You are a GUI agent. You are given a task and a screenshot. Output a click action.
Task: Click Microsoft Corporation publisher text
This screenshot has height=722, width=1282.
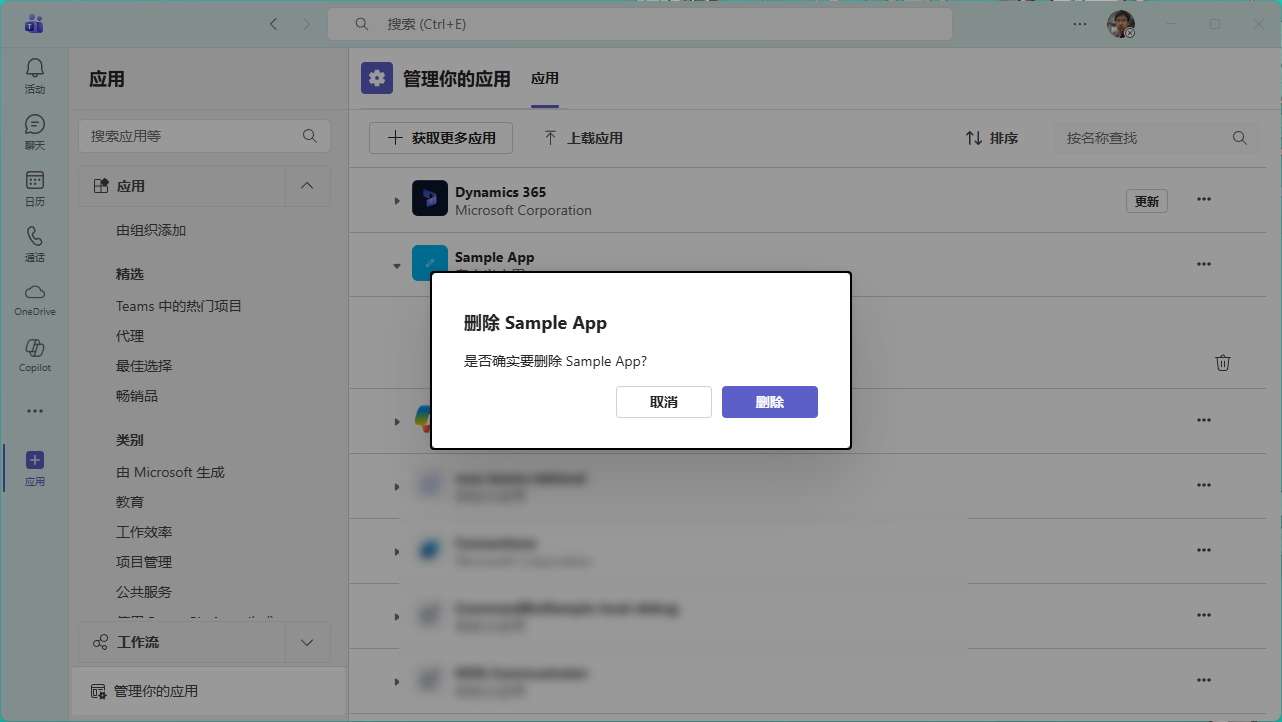click(x=523, y=210)
